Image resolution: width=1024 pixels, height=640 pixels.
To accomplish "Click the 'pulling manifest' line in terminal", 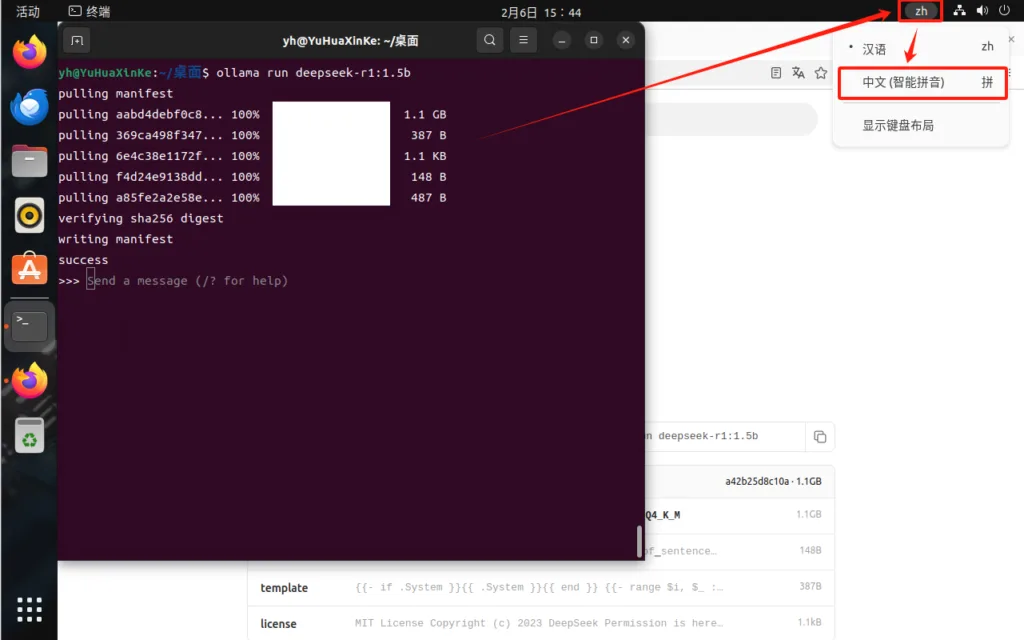I will (116, 93).
